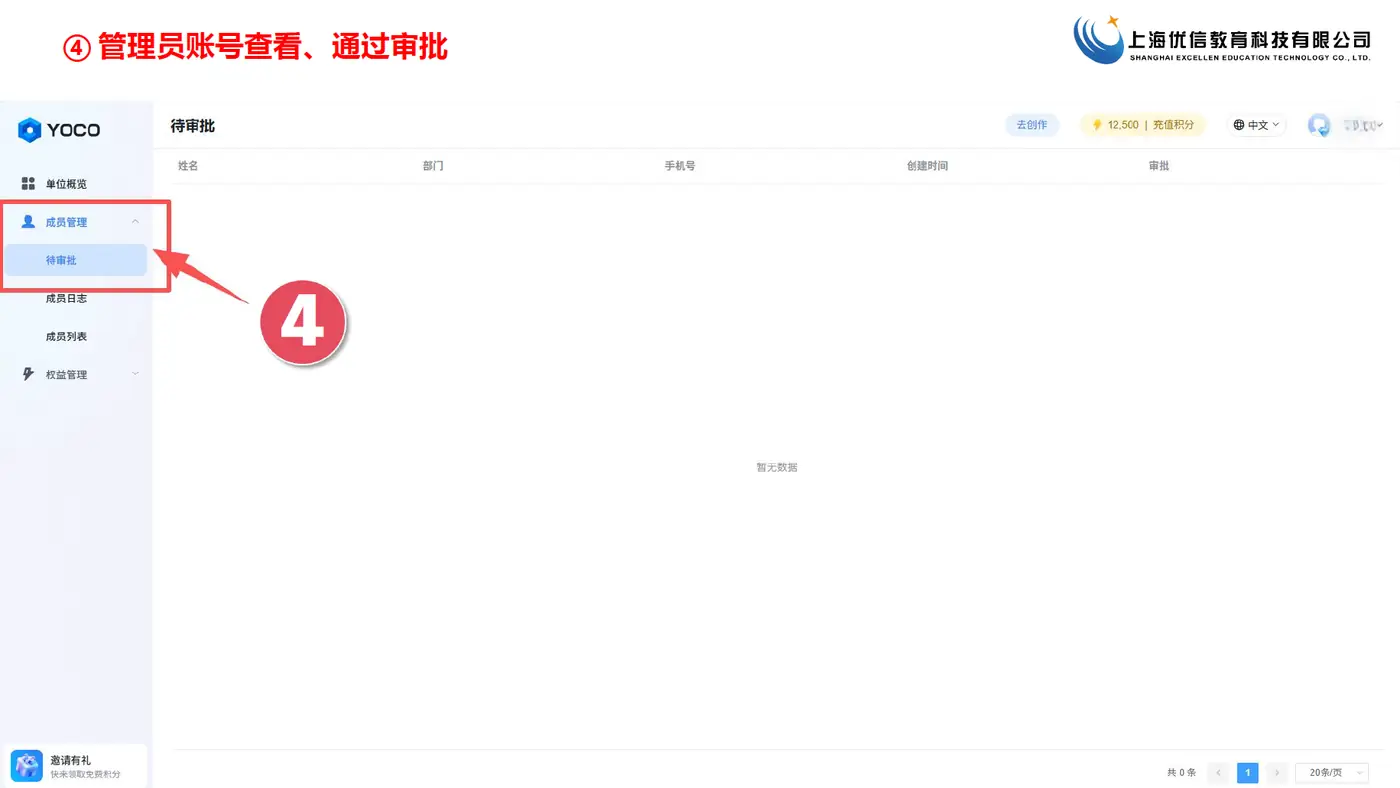Click the 充值积分 link
Image resolution: width=1400 pixels, height=788 pixels.
point(1173,125)
